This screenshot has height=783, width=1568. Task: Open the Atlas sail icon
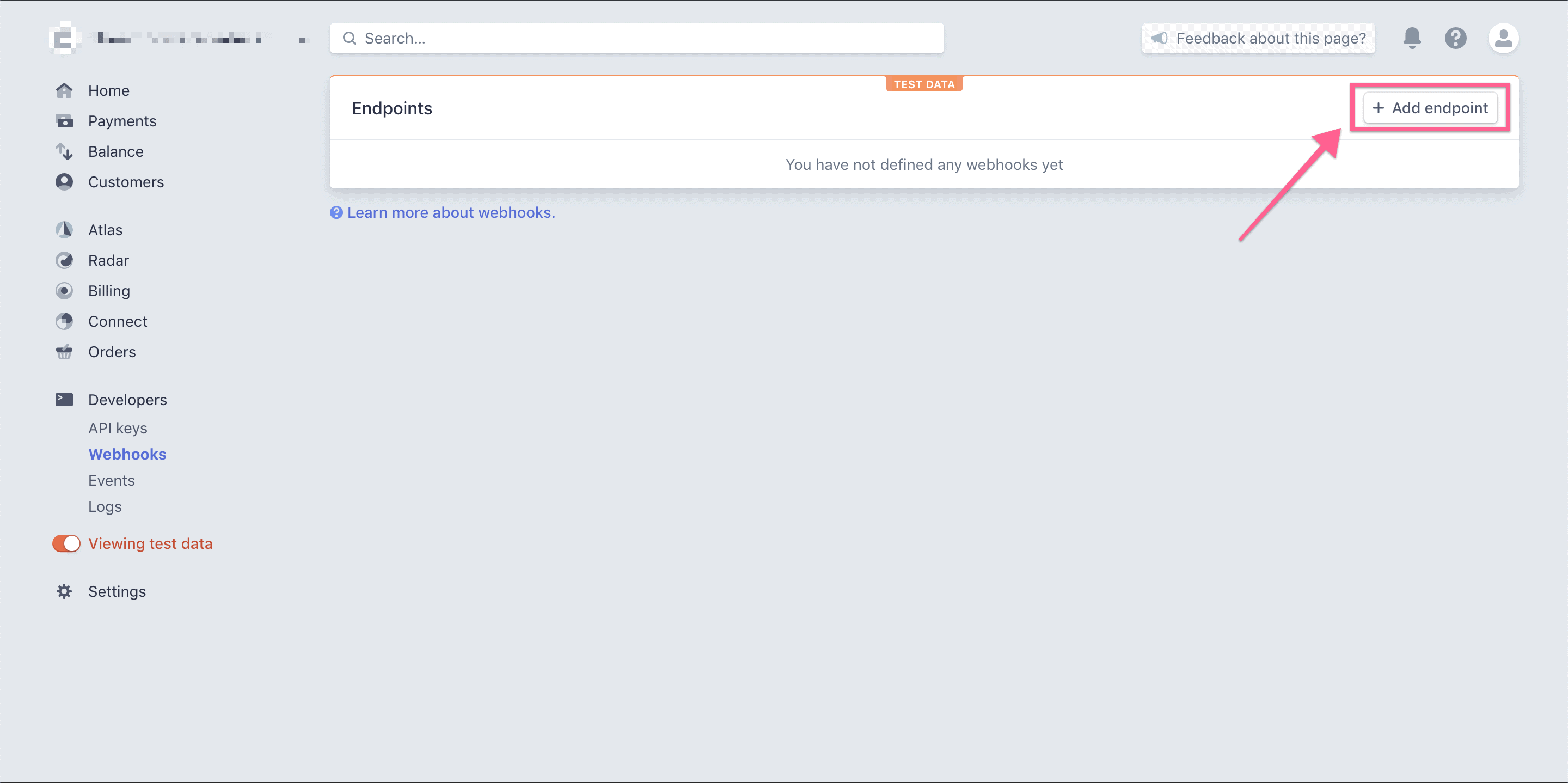tap(64, 230)
